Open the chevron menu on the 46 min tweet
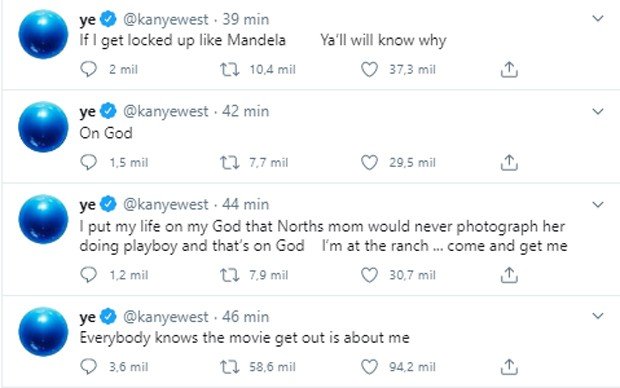This screenshot has width=620, height=388. point(598,316)
